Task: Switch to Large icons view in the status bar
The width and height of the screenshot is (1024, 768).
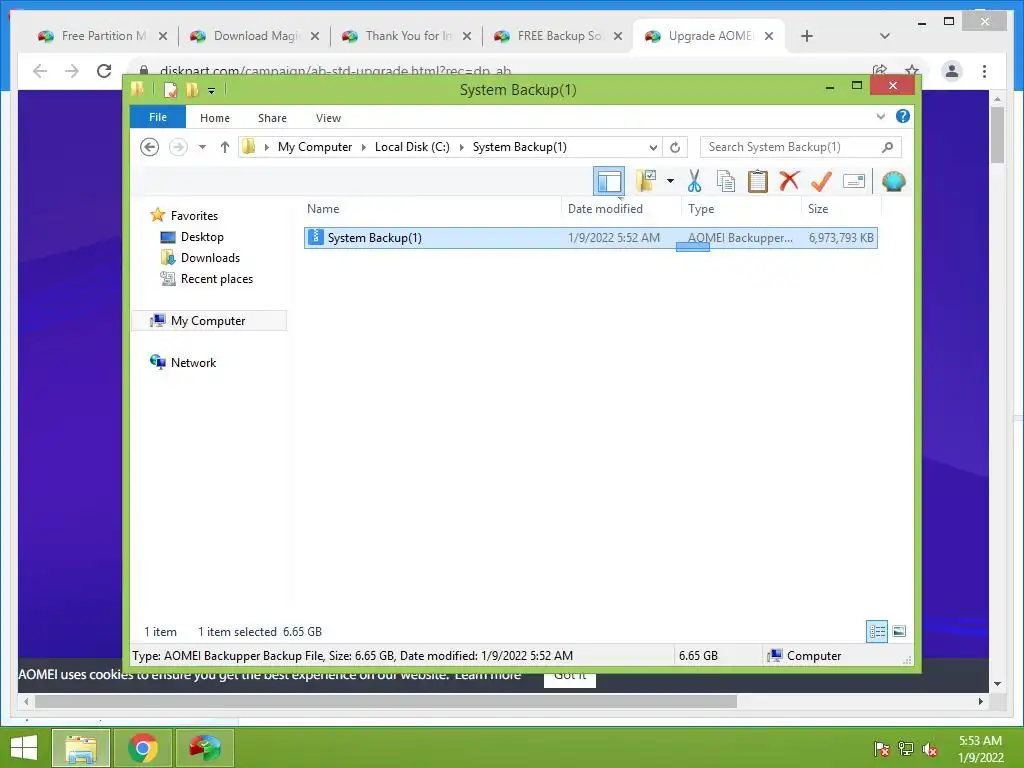Action: [x=899, y=631]
